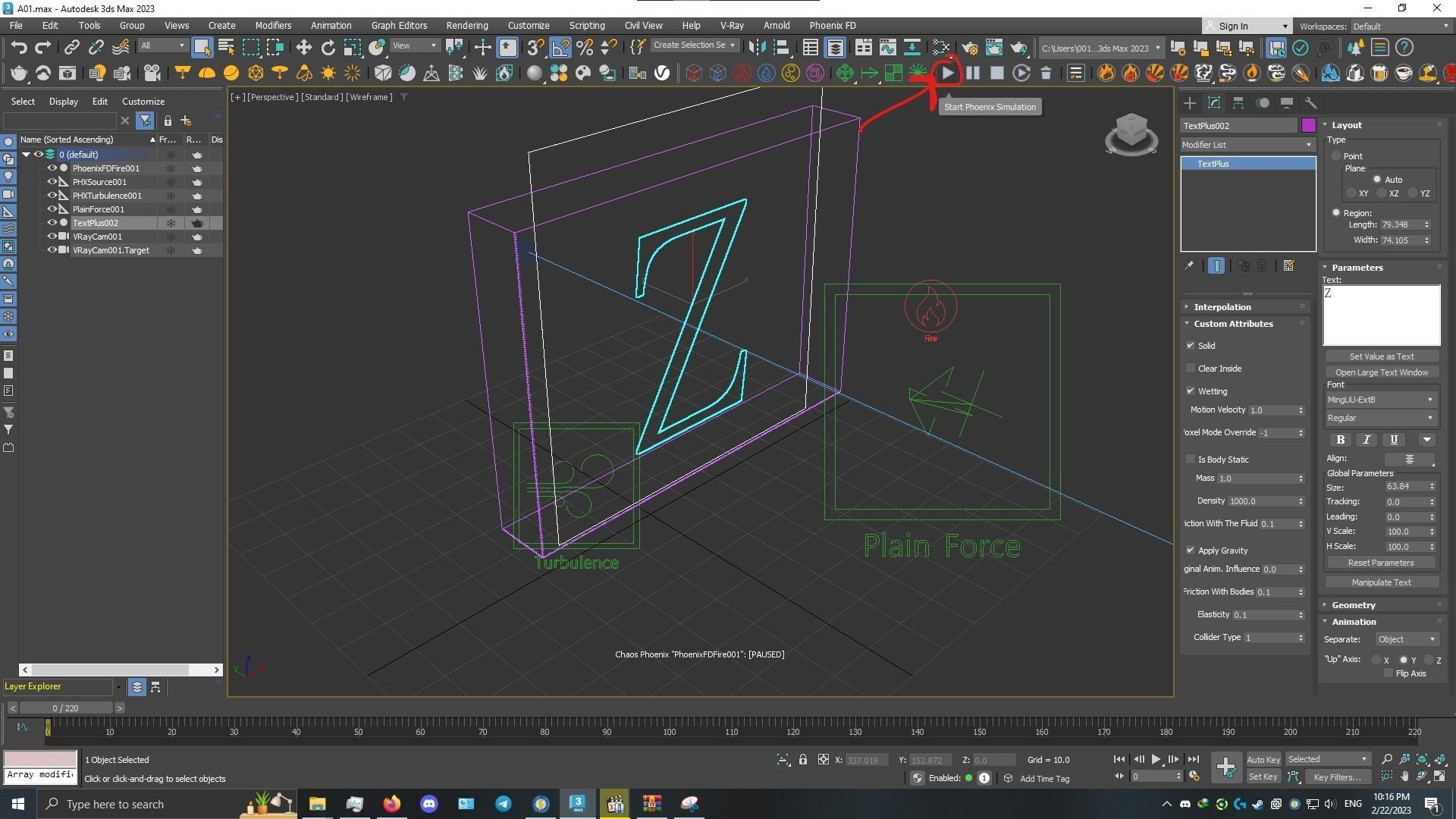Click the Mirror tool icon
1456x819 pixels.
tap(757, 48)
